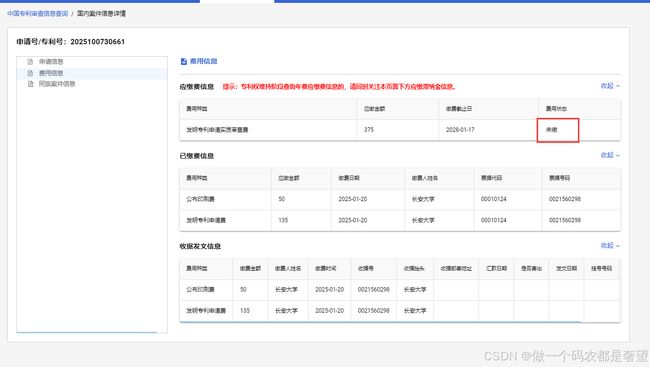Click the 是否寄出 column header
The height and width of the screenshot is (367, 650).
coord(531,268)
